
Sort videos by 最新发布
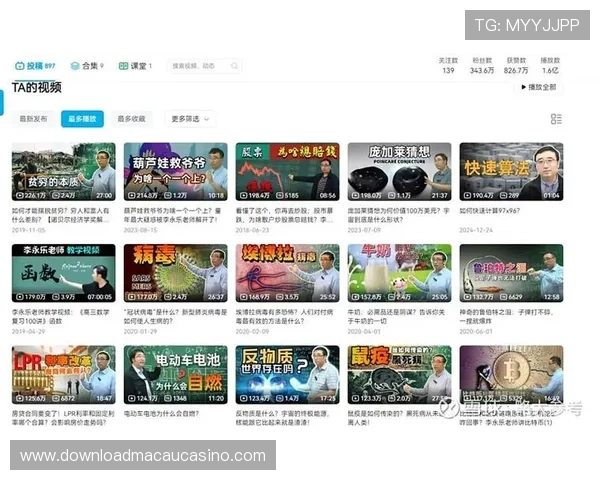coord(33,119)
